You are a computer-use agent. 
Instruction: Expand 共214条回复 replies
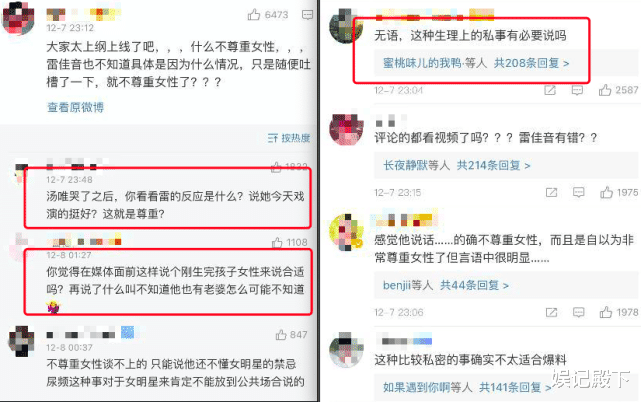click(x=493, y=166)
